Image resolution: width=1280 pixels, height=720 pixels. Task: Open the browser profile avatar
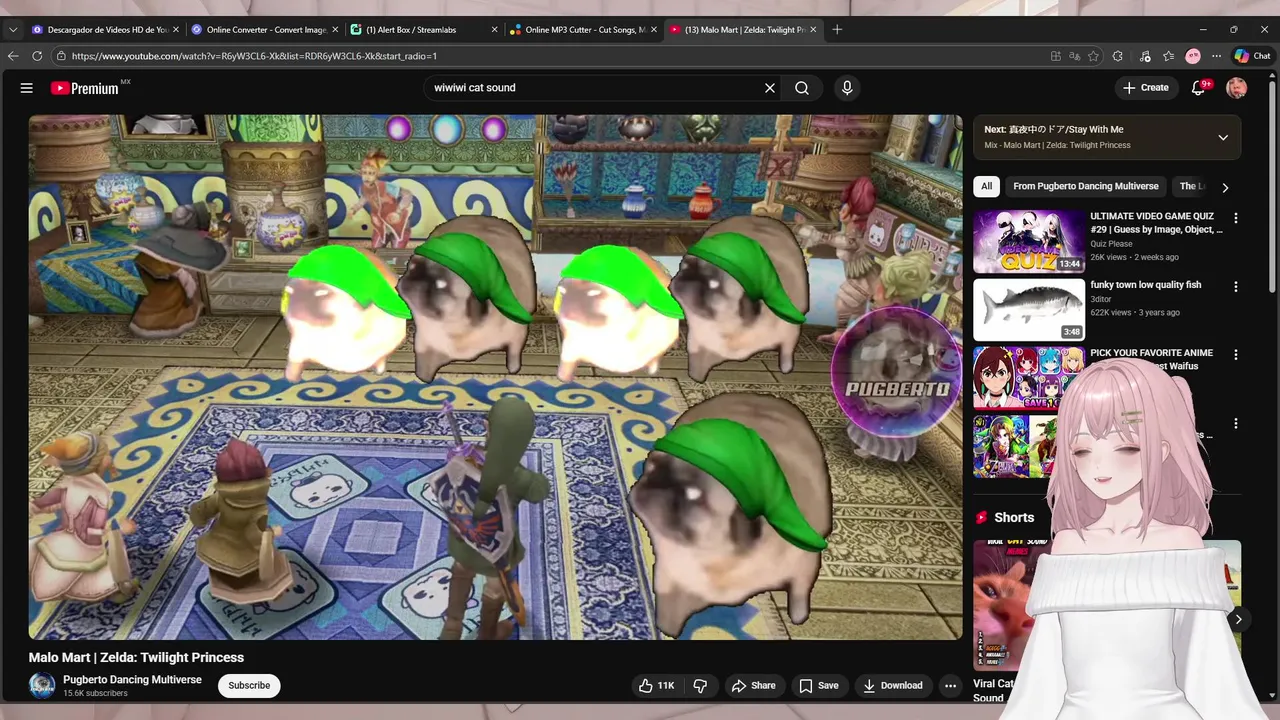(1193, 56)
